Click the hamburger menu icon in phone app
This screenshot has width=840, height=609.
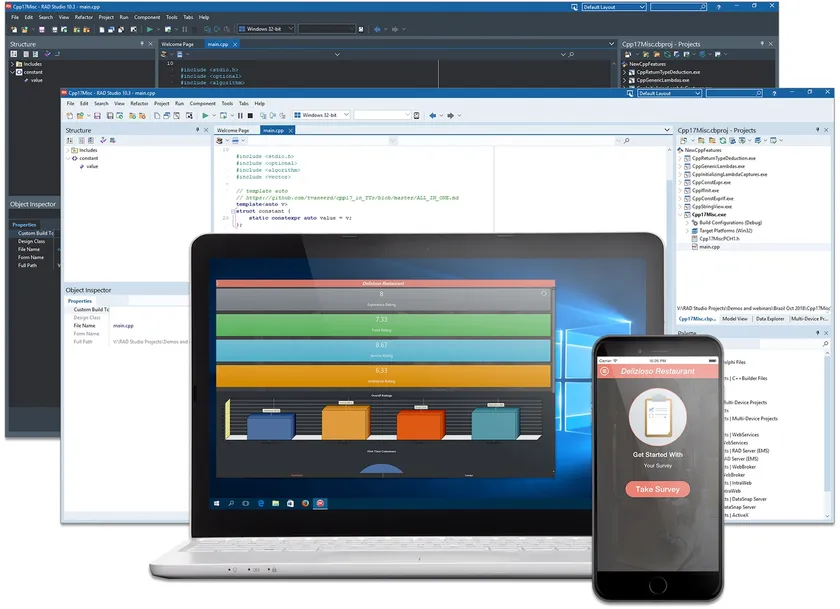point(604,371)
